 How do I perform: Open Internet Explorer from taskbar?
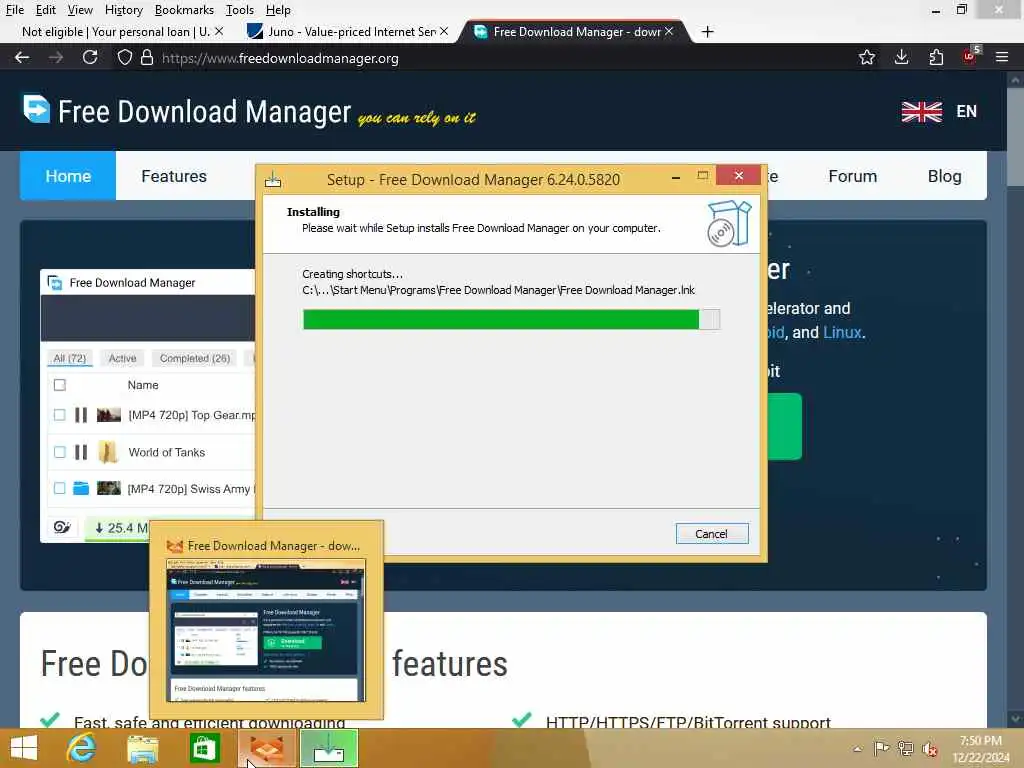[81, 748]
